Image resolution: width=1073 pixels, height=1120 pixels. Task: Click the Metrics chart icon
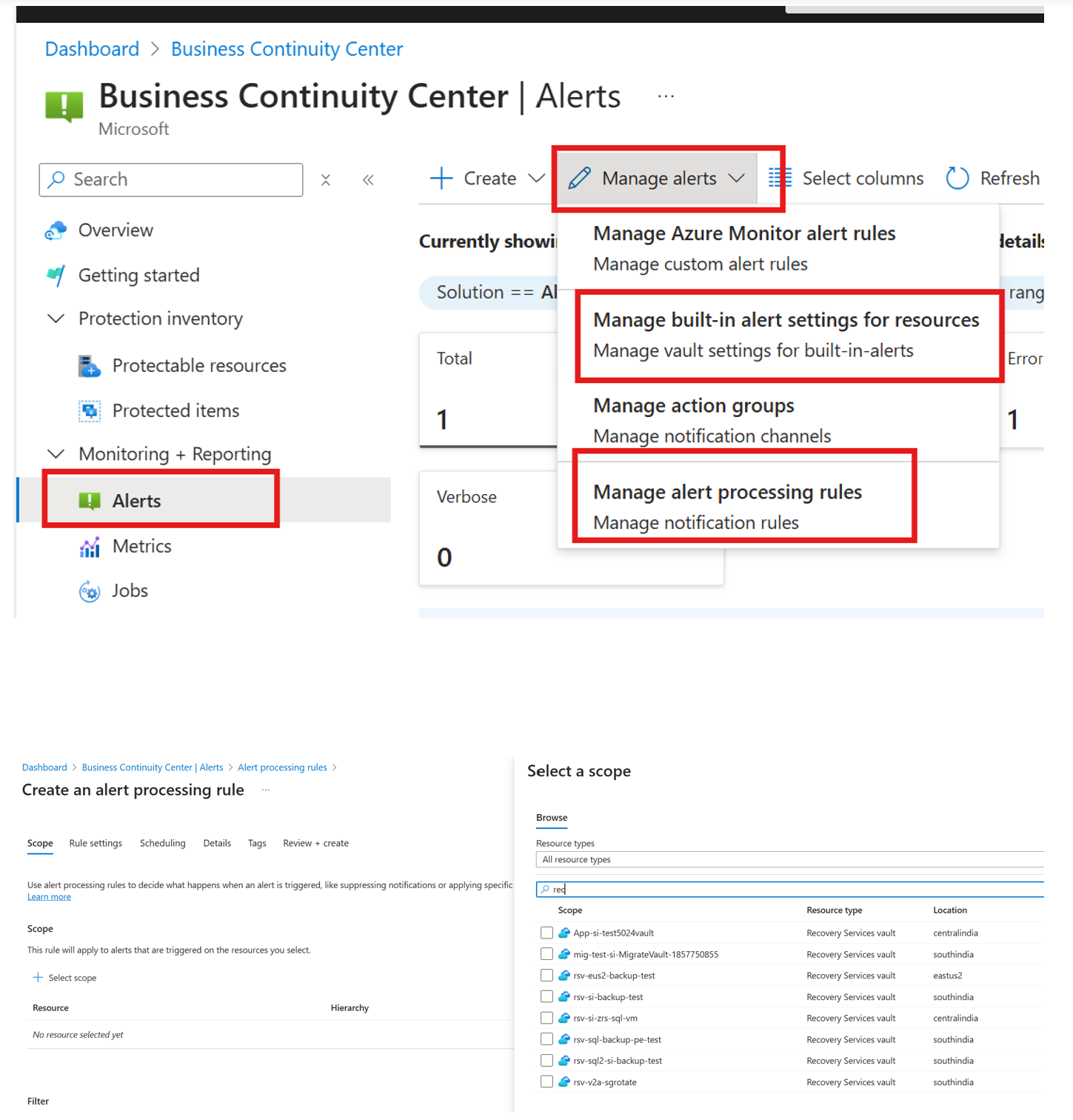(90, 547)
